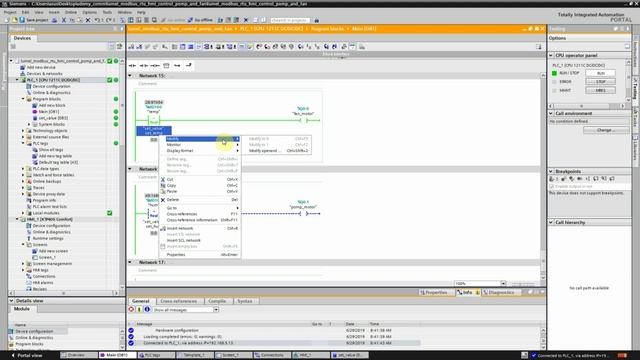Screen dimensions: 640x360
Task: Click the STOP button in CPU panel
Action: point(600,82)
